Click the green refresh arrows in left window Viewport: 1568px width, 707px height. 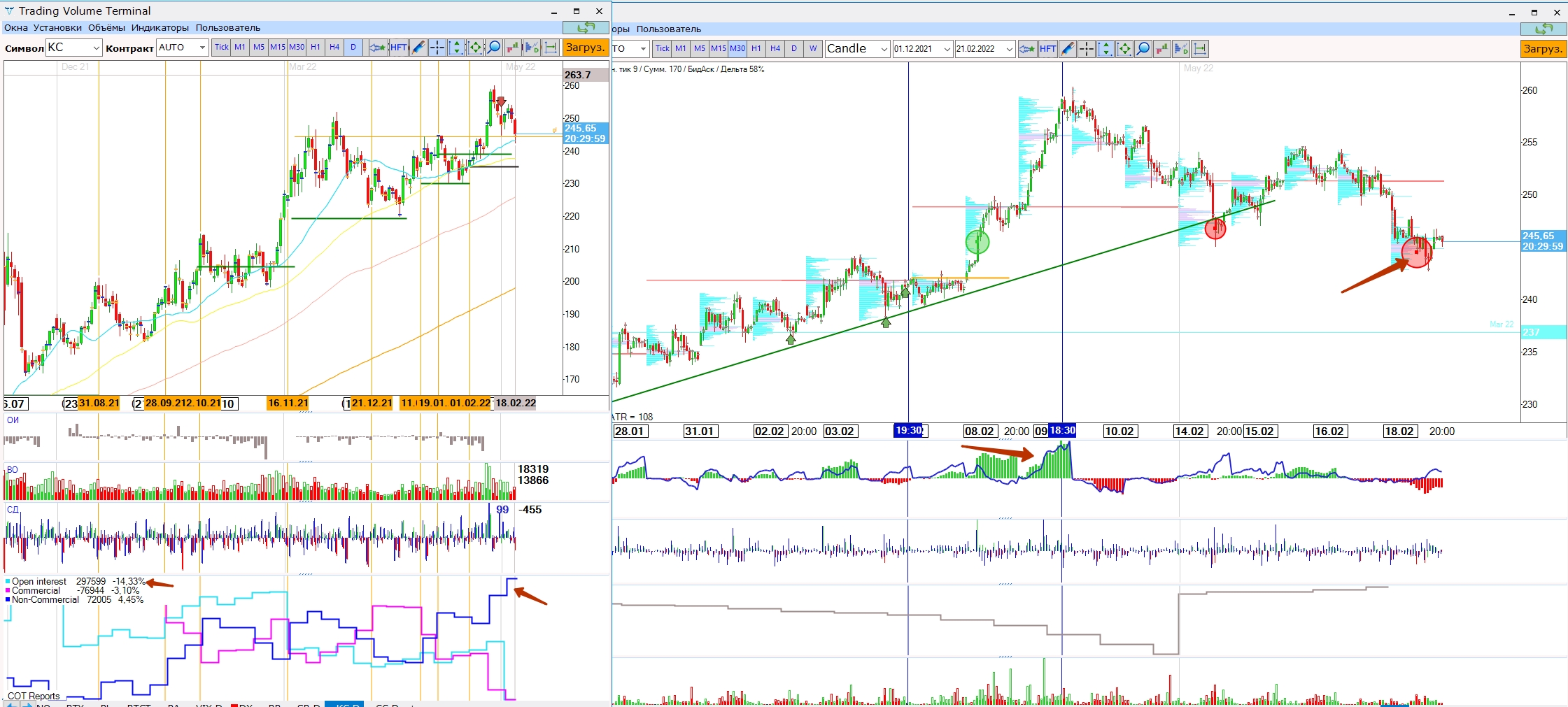585,27
